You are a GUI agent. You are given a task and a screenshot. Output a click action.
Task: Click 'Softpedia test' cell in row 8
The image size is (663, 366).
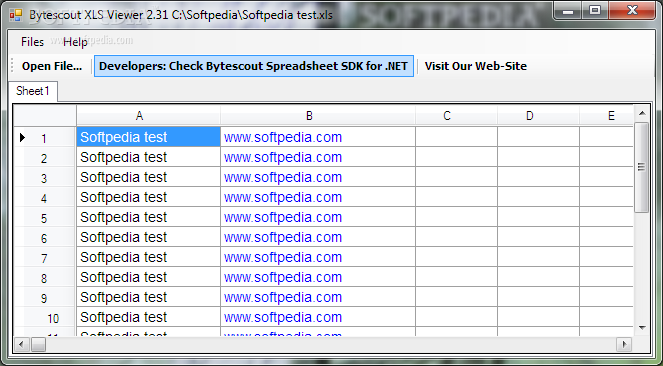148,277
